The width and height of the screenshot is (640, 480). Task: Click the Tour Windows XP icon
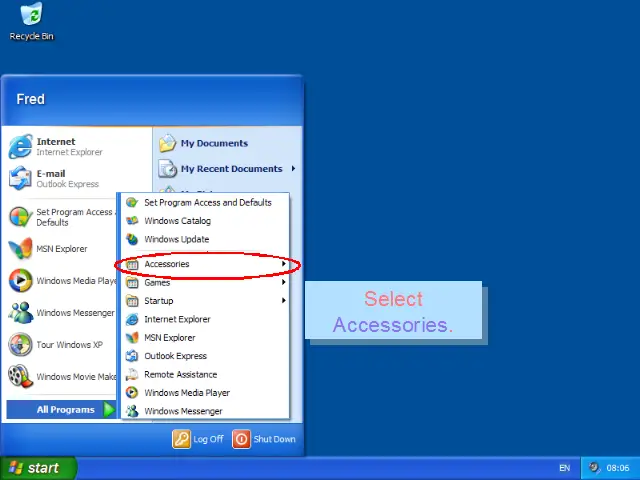20,344
